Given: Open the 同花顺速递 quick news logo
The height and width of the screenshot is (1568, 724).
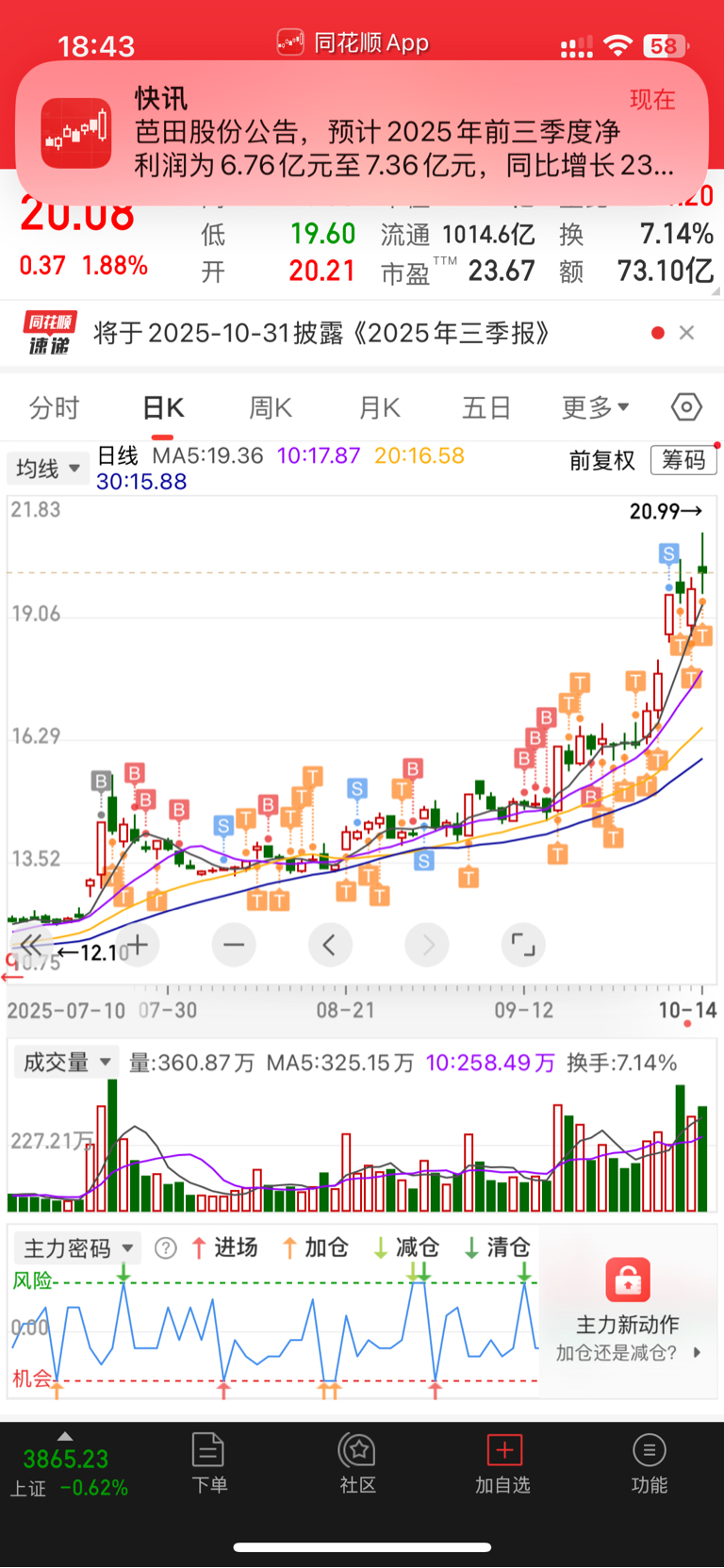Looking at the screenshot, I should [x=50, y=334].
